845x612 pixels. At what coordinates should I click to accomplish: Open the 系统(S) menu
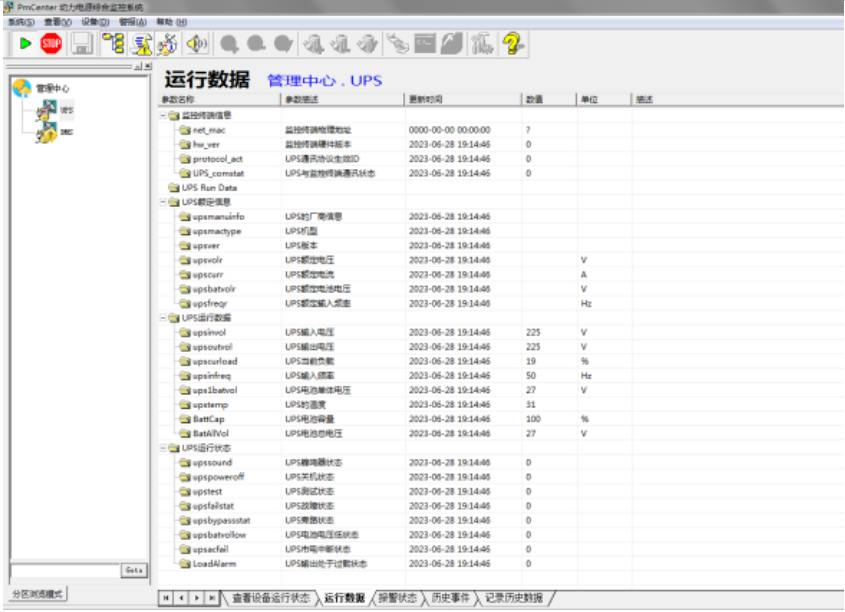pyautogui.click(x=21, y=21)
